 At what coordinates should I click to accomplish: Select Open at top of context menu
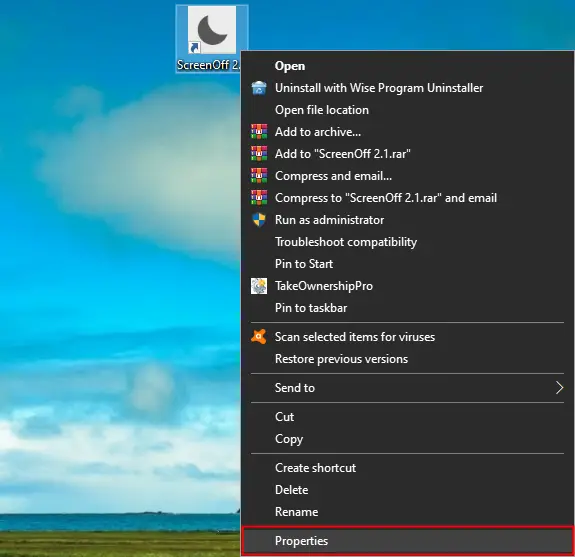tap(407, 66)
